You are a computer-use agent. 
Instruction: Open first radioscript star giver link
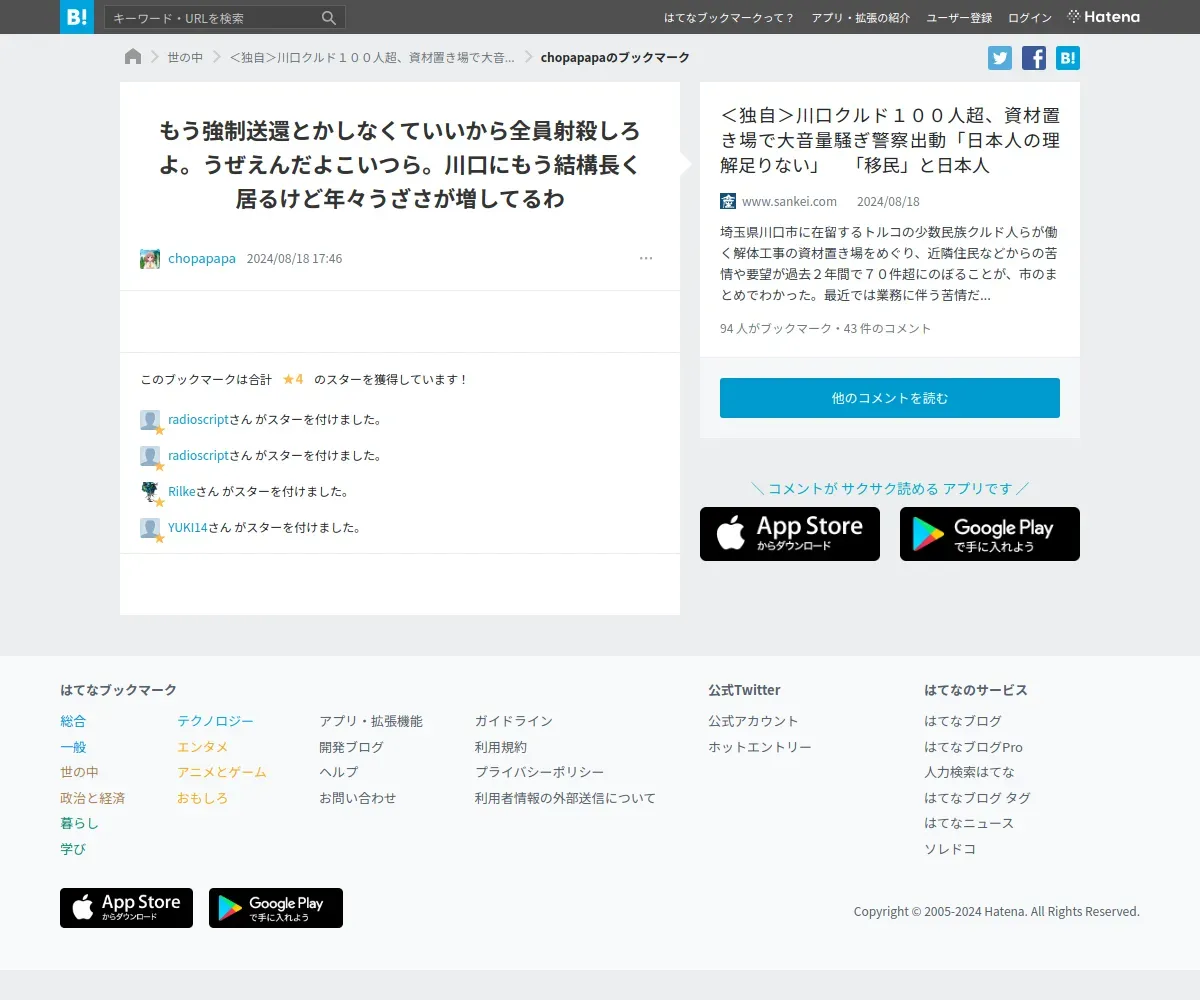tap(198, 420)
